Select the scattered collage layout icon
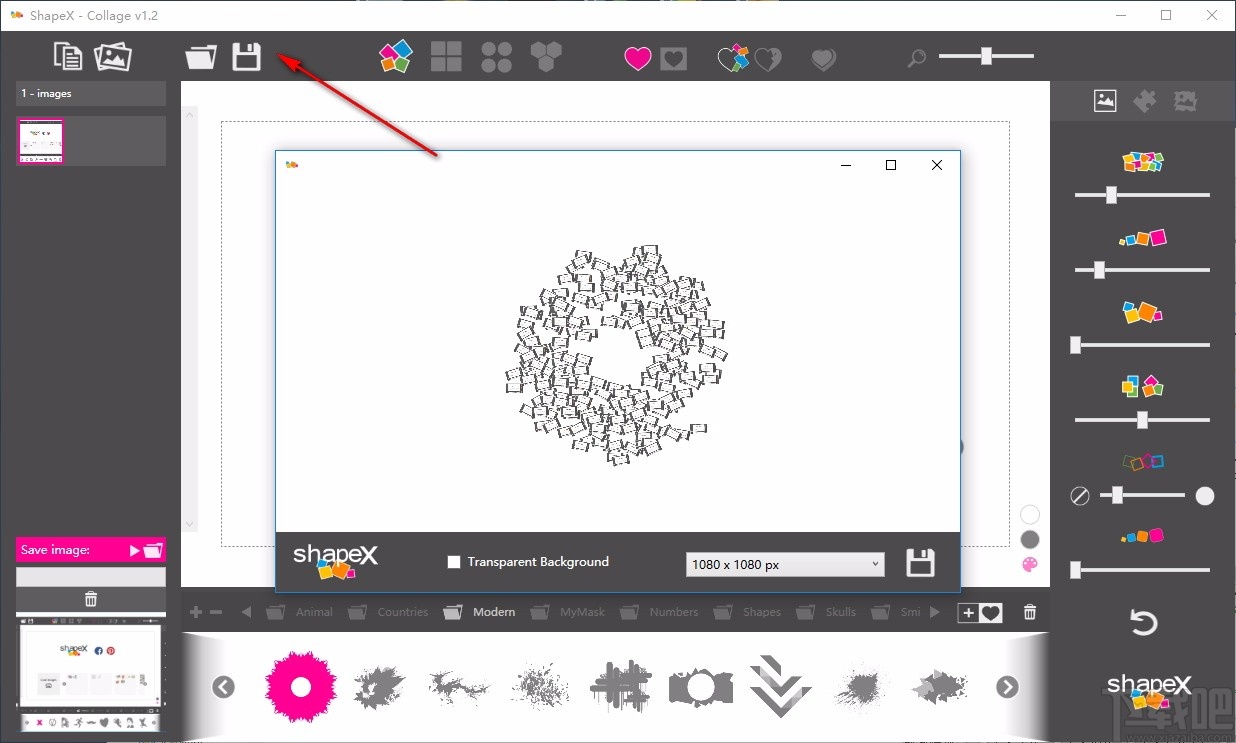 (x=395, y=57)
